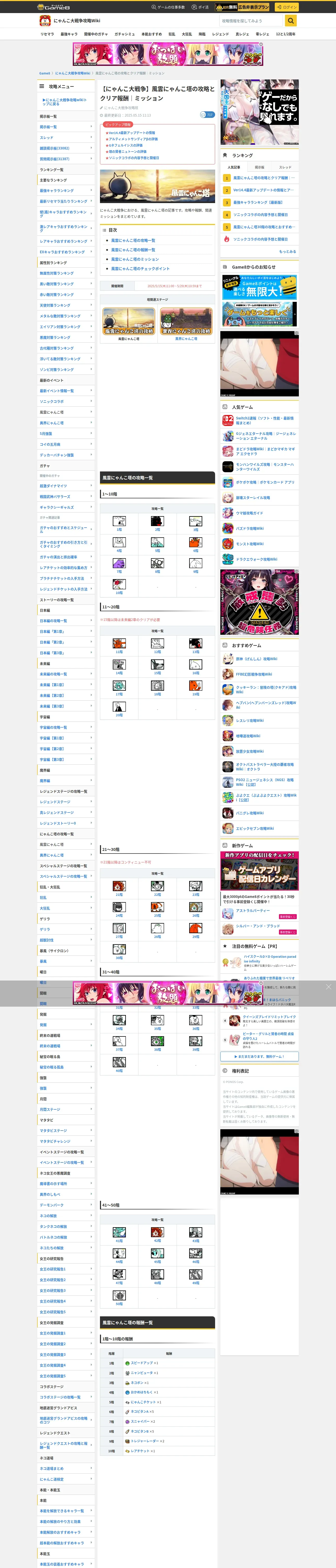The width and height of the screenshot is (336, 1568).
Task: Expand the 宇宙編の攻略一覧 sidebar arrow
Action: pyautogui.click(x=92, y=727)
